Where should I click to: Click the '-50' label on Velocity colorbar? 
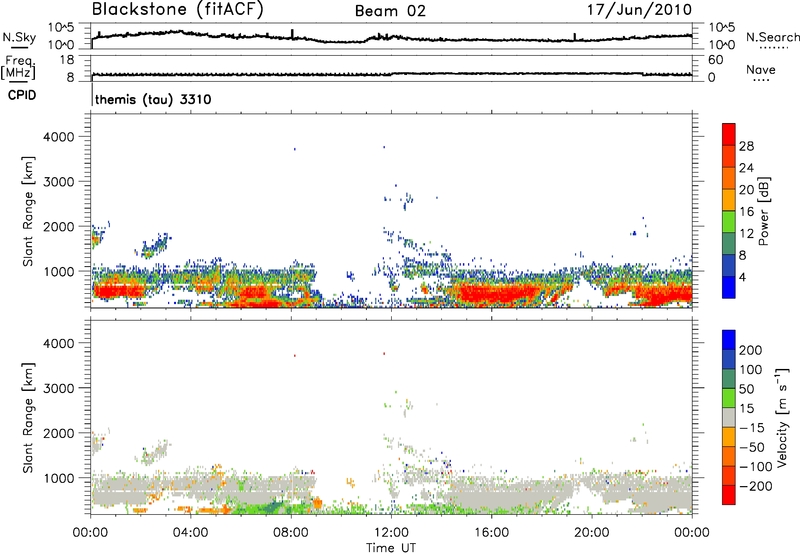click(752, 447)
